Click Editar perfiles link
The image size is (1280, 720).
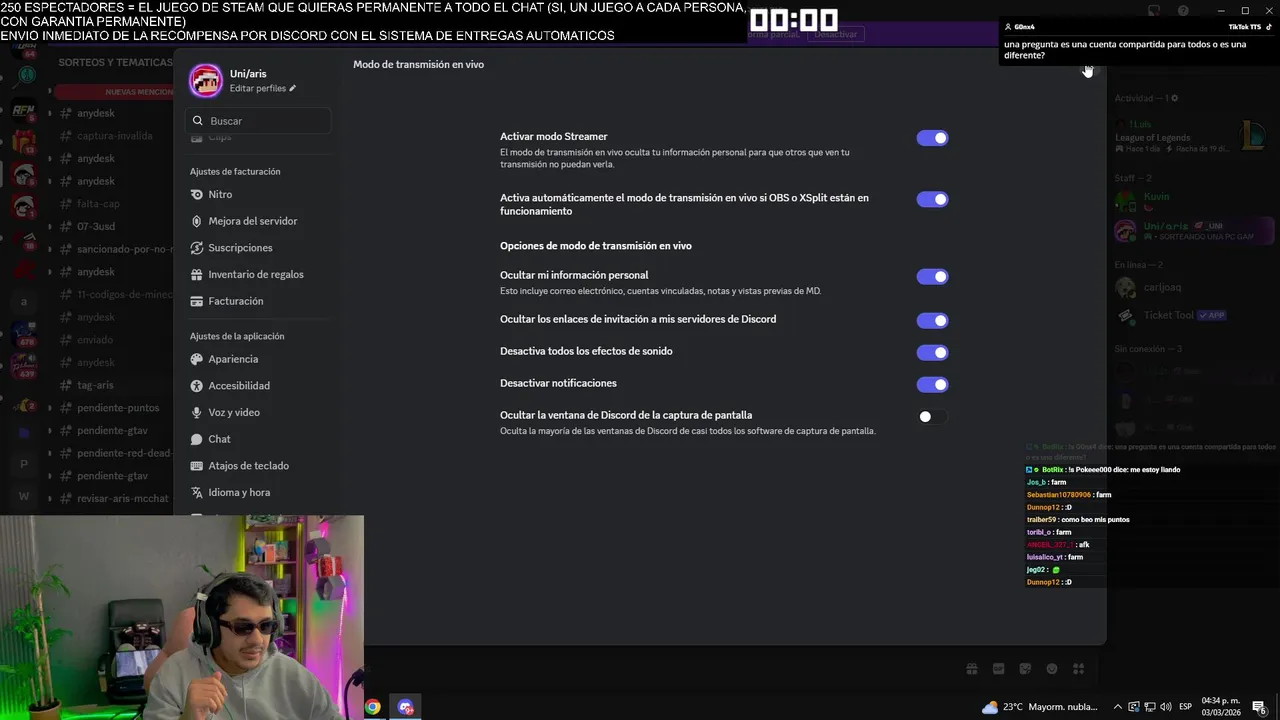[258, 89]
